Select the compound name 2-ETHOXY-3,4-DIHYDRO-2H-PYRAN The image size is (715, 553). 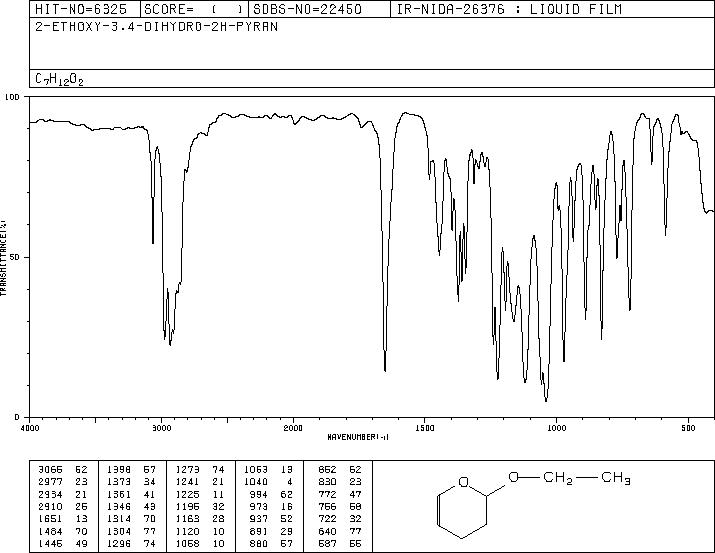[x=156, y=27]
